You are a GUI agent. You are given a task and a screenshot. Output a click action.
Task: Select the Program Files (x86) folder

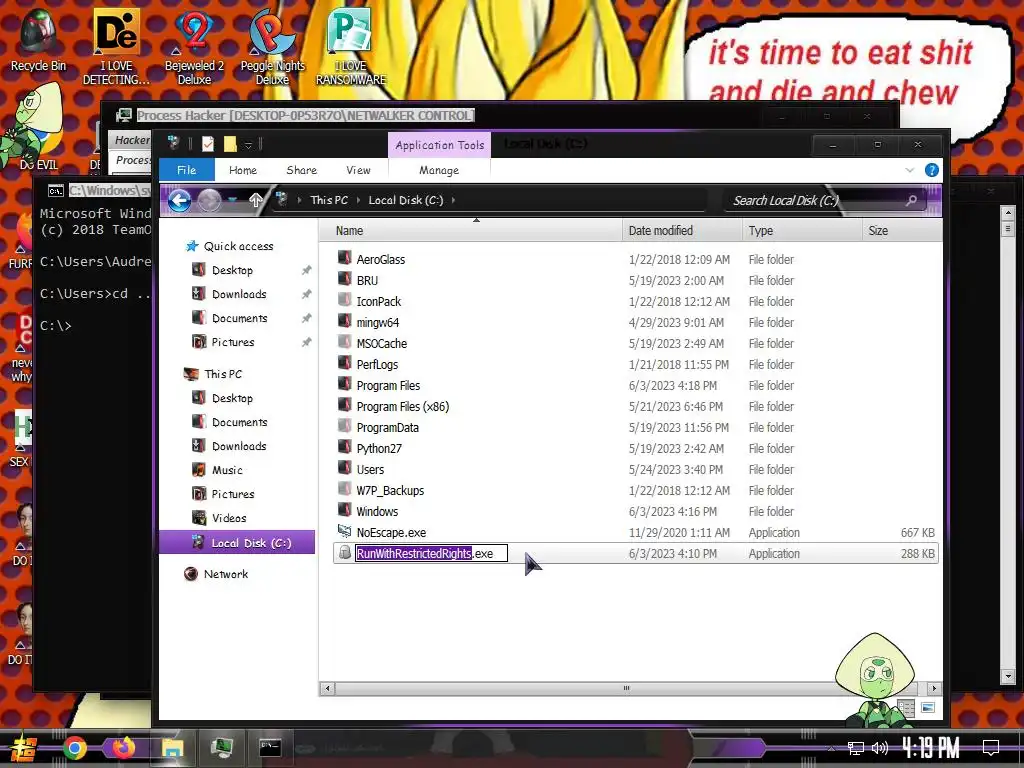pyautogui.click(x=402, y=406)
